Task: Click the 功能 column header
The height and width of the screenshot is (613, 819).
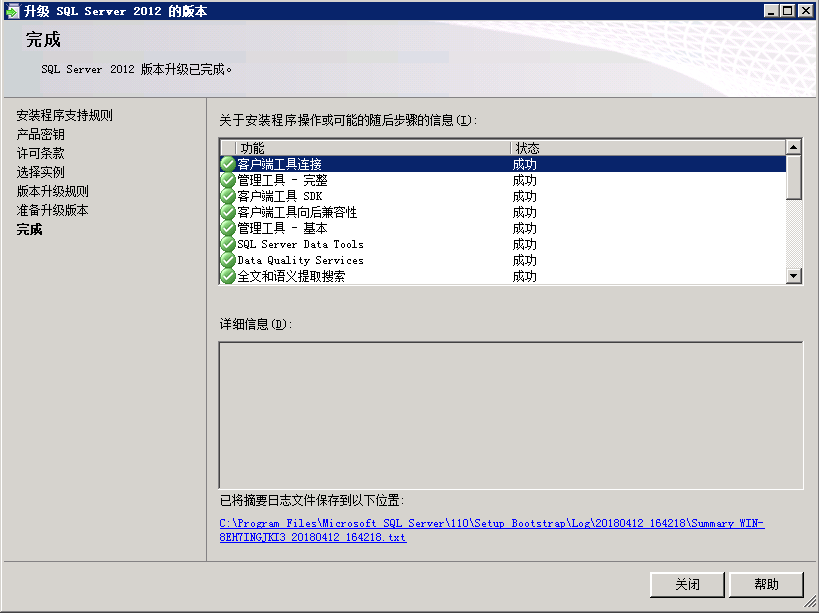Action: 373,148
